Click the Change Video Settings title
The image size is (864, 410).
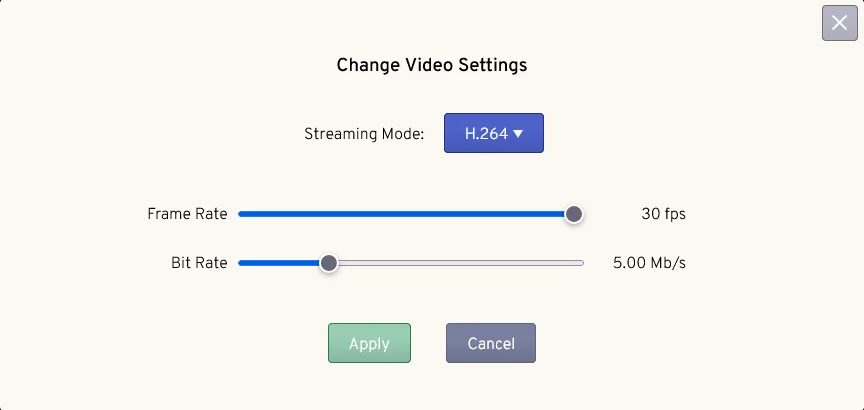431,65
